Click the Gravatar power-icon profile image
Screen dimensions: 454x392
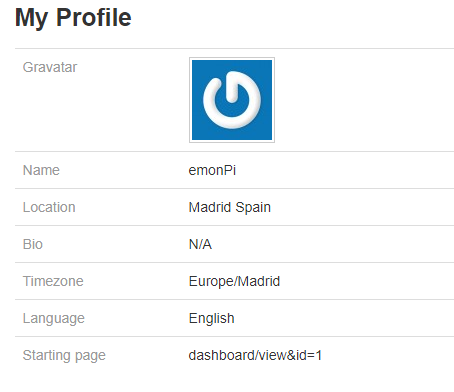(x=232, y=100)
